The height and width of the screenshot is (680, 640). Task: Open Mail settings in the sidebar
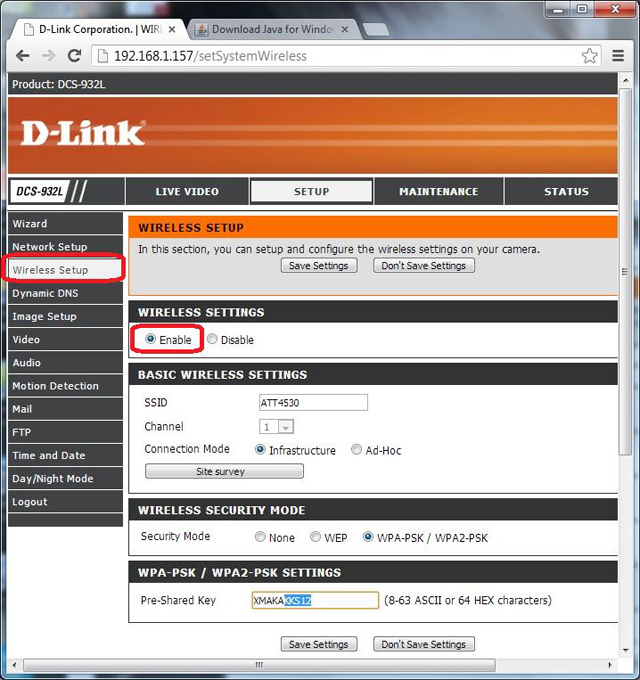click(x=65, y=409)
